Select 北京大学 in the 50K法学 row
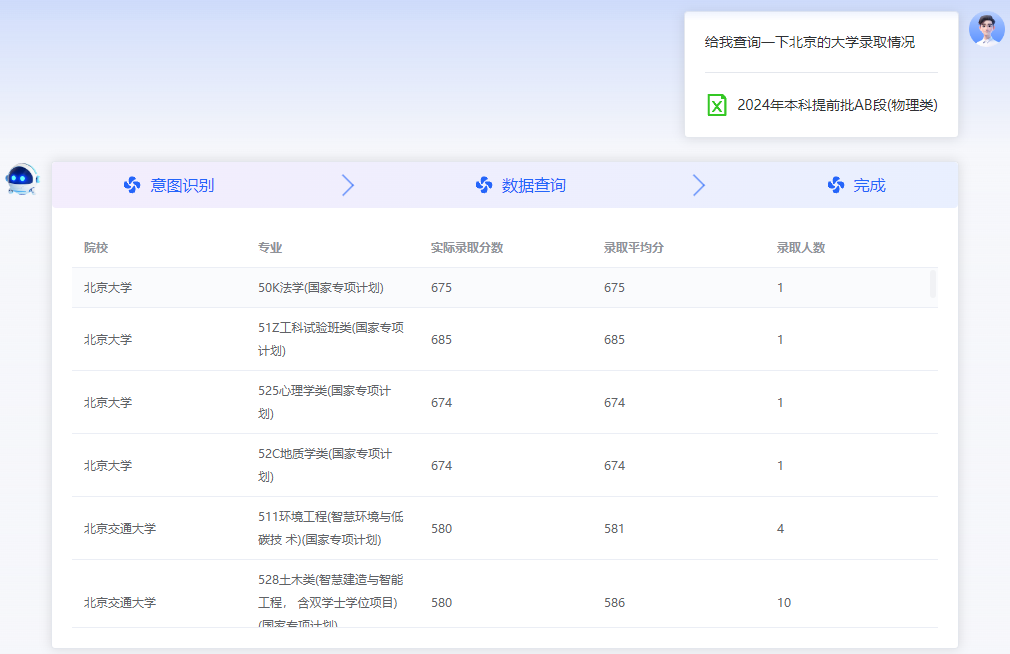Viewport: 1010px width, 654px height. [108, 287]
